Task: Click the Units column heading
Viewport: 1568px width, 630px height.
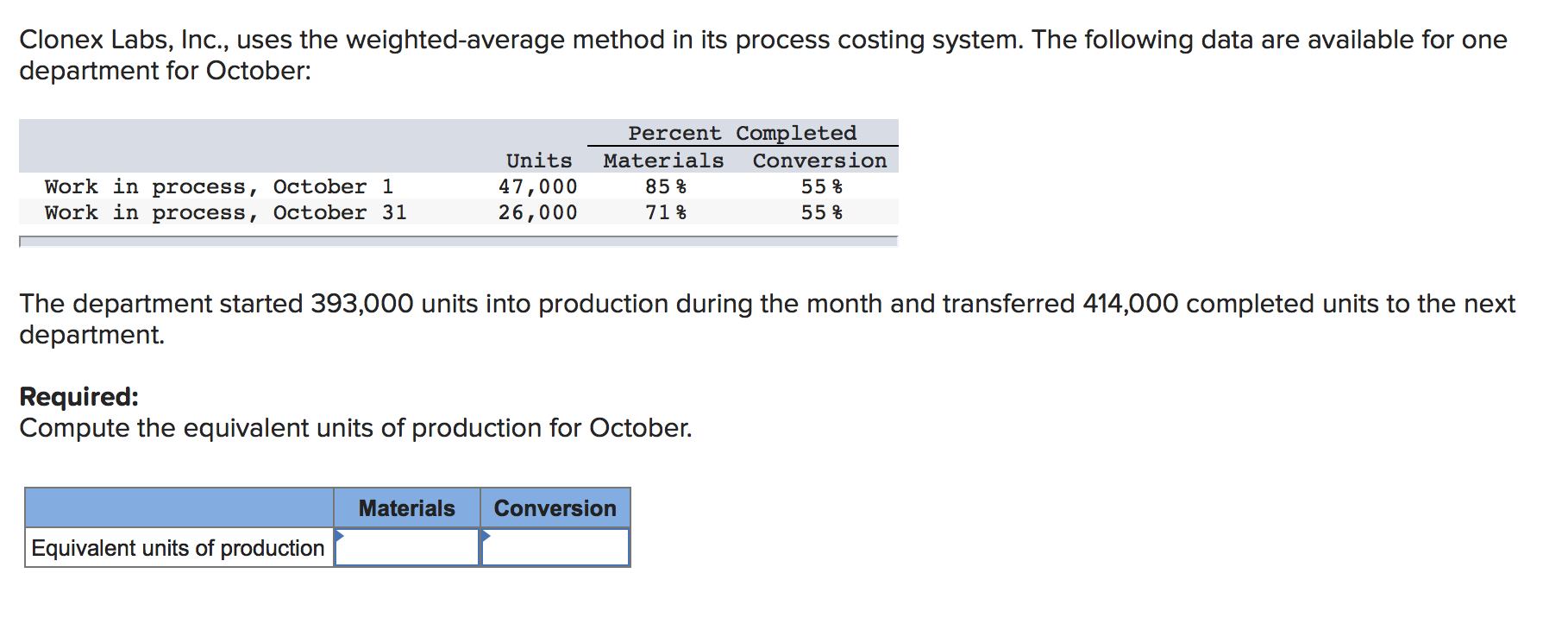Action: pyautogui.click(x=538, y=160)
